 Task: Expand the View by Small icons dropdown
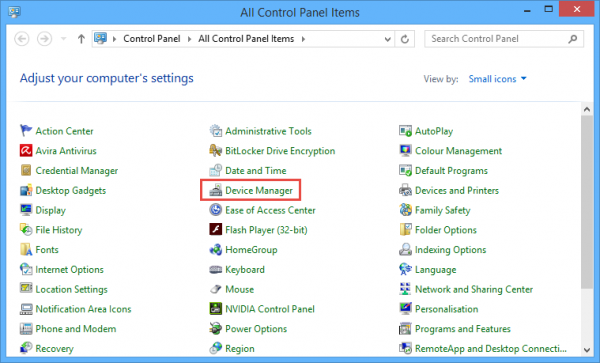[x=498, y=79]
